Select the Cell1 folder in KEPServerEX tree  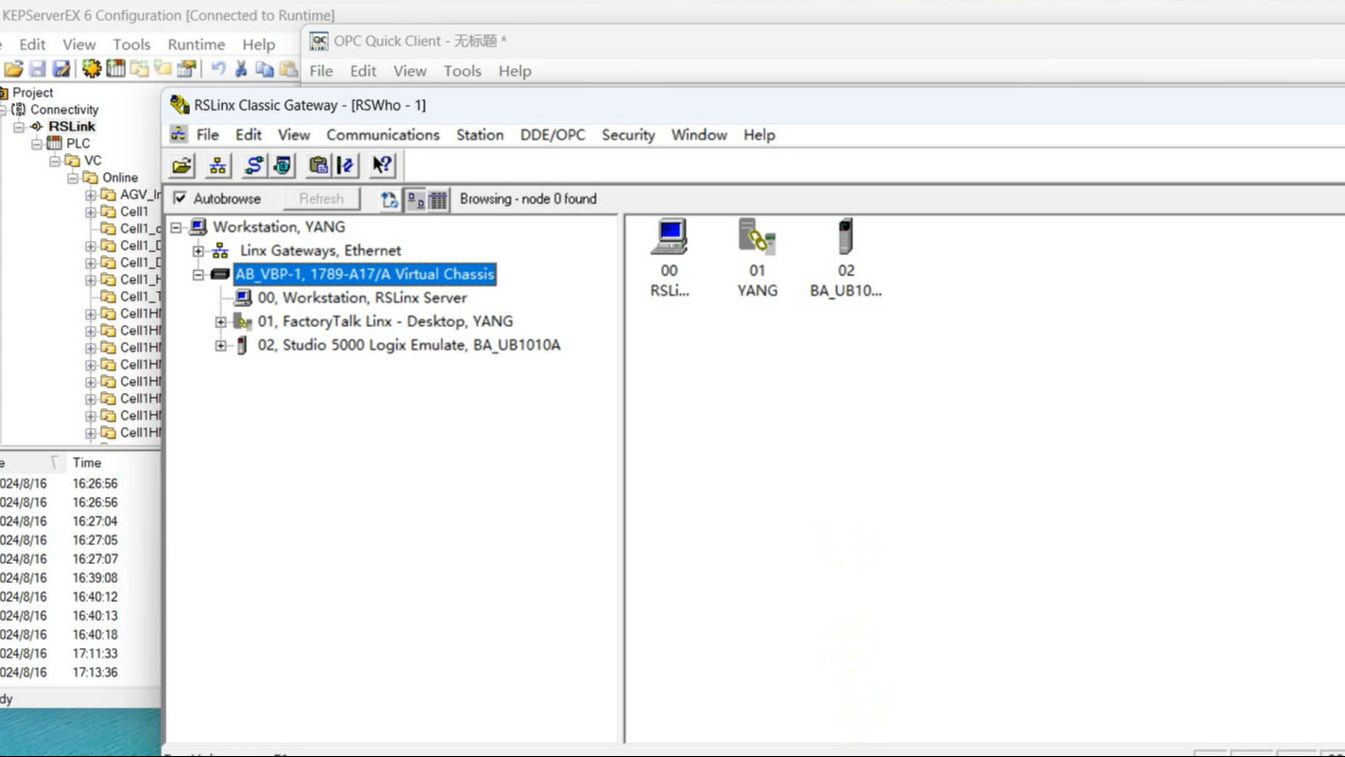(x=134, y=212)
